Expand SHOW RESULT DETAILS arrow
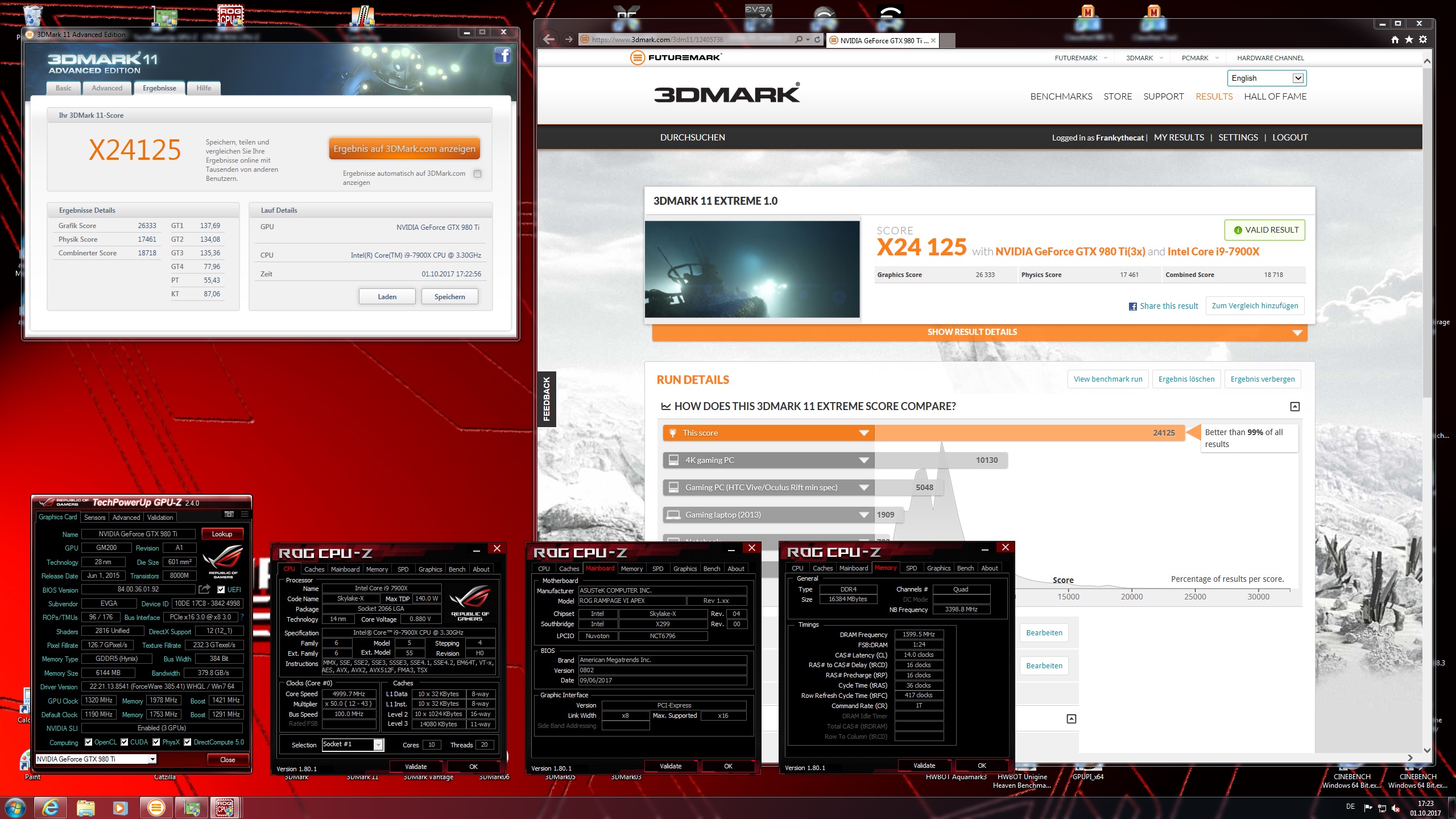Viewport: 1456px width, 819px height. click(x=1297, y=333)
